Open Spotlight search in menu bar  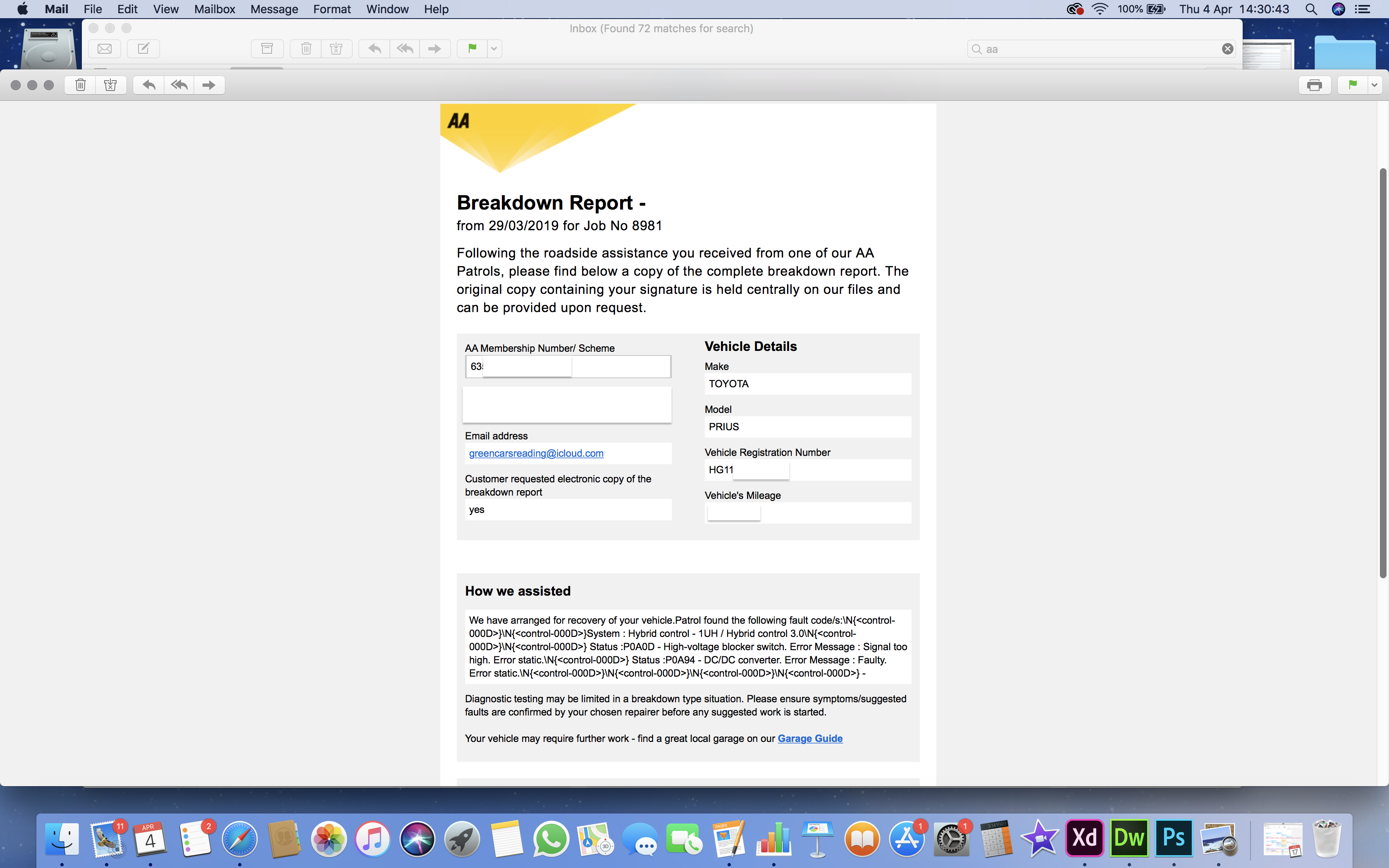pos(1311,9)
